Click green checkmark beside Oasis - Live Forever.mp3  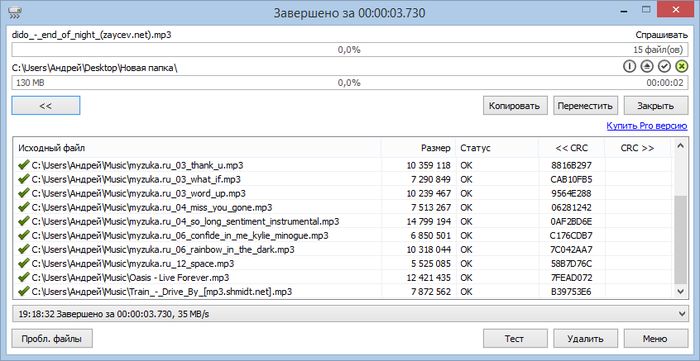pos(23,277)
